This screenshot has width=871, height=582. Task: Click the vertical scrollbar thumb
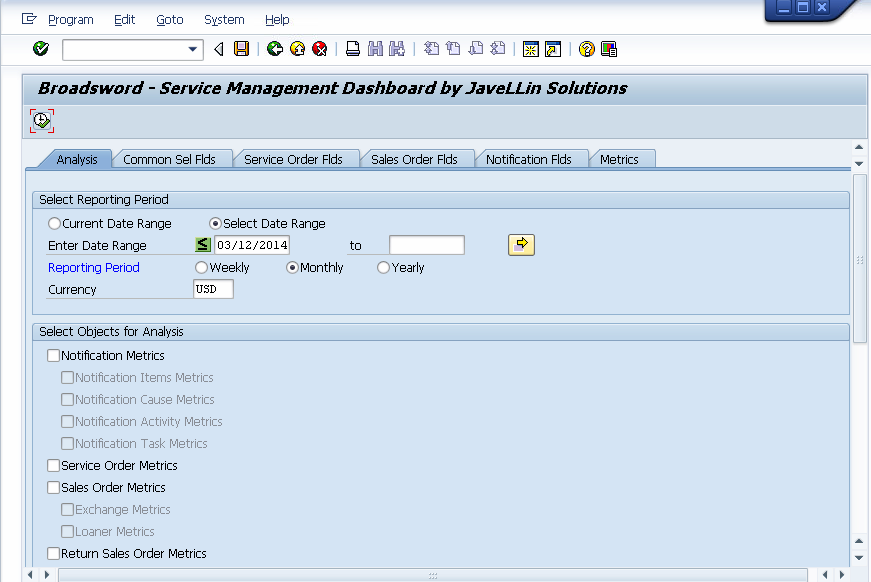(x=859, y=259)
